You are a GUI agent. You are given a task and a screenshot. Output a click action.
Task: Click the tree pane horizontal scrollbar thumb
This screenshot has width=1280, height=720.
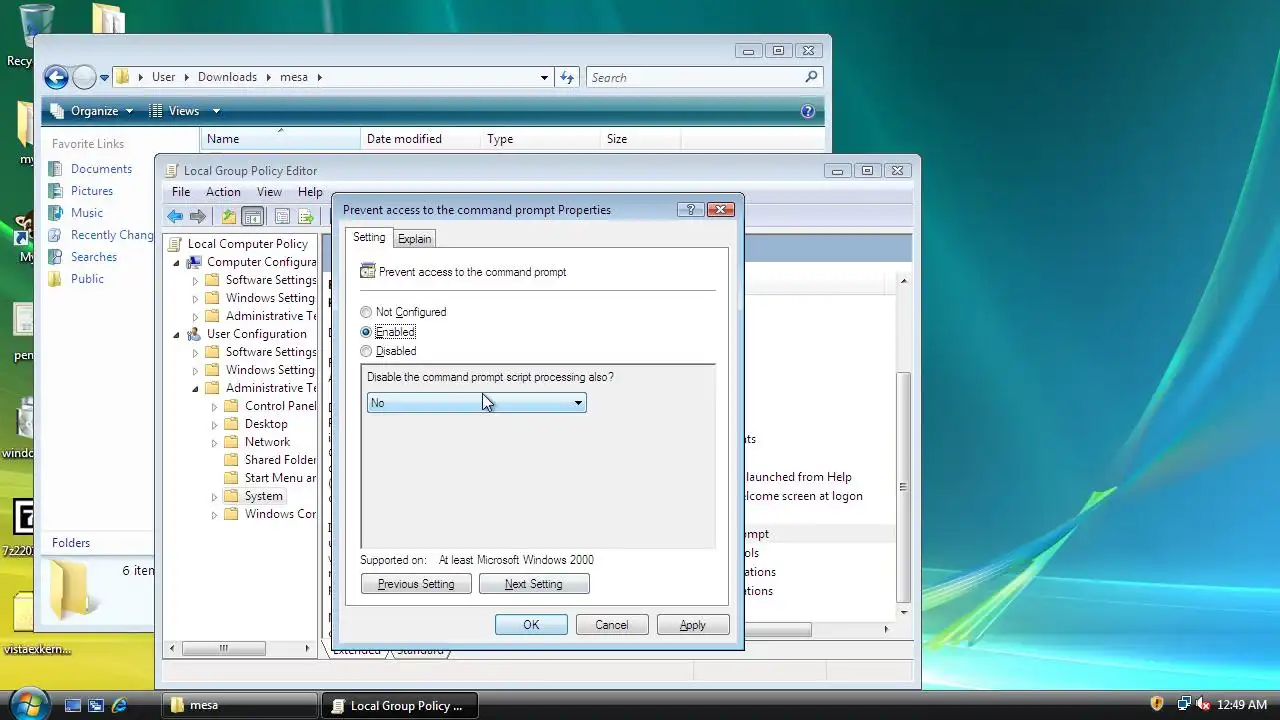coord(223,648)
